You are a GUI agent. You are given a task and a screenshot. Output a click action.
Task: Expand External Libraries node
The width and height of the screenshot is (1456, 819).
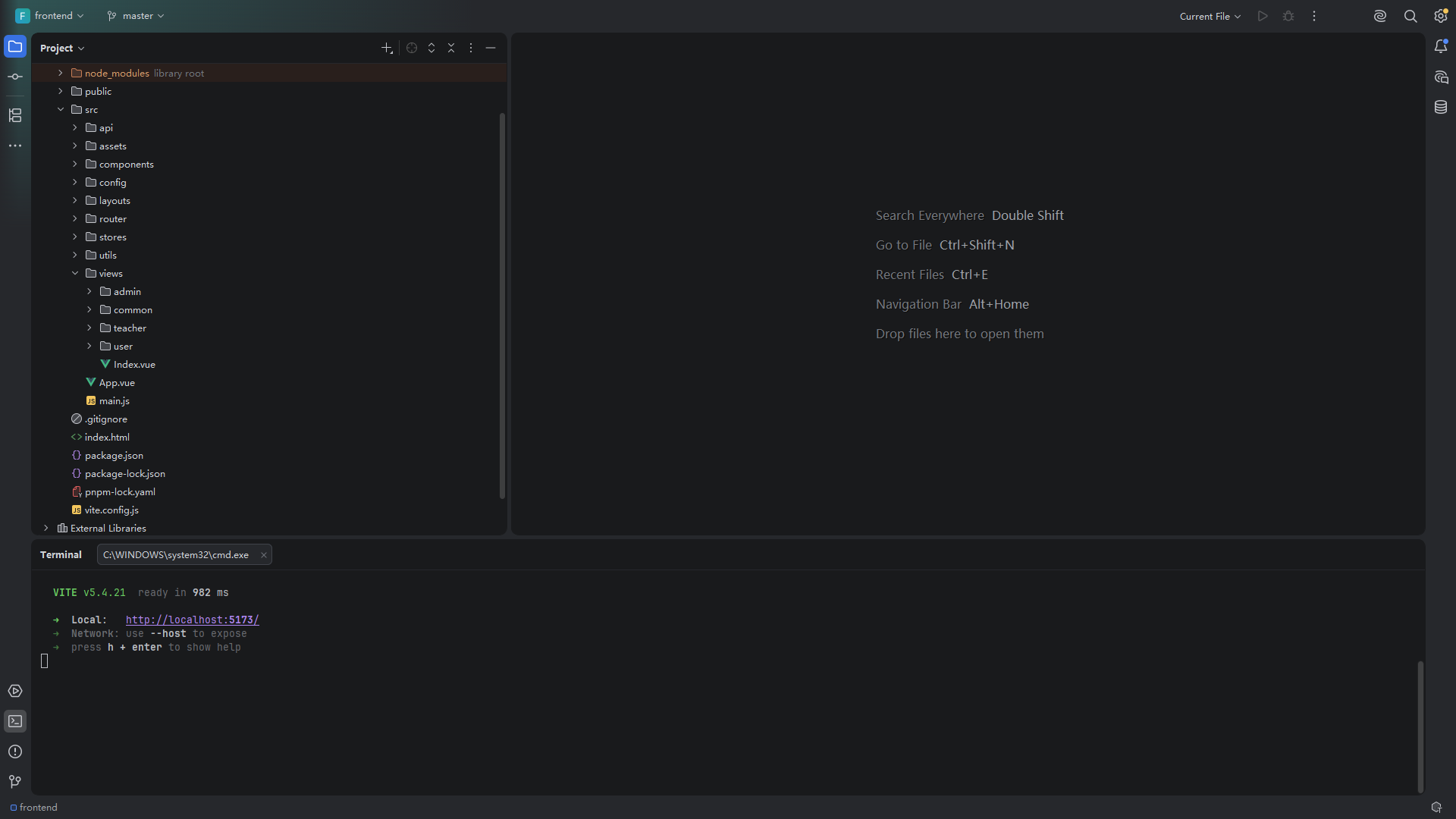[46, 529]
